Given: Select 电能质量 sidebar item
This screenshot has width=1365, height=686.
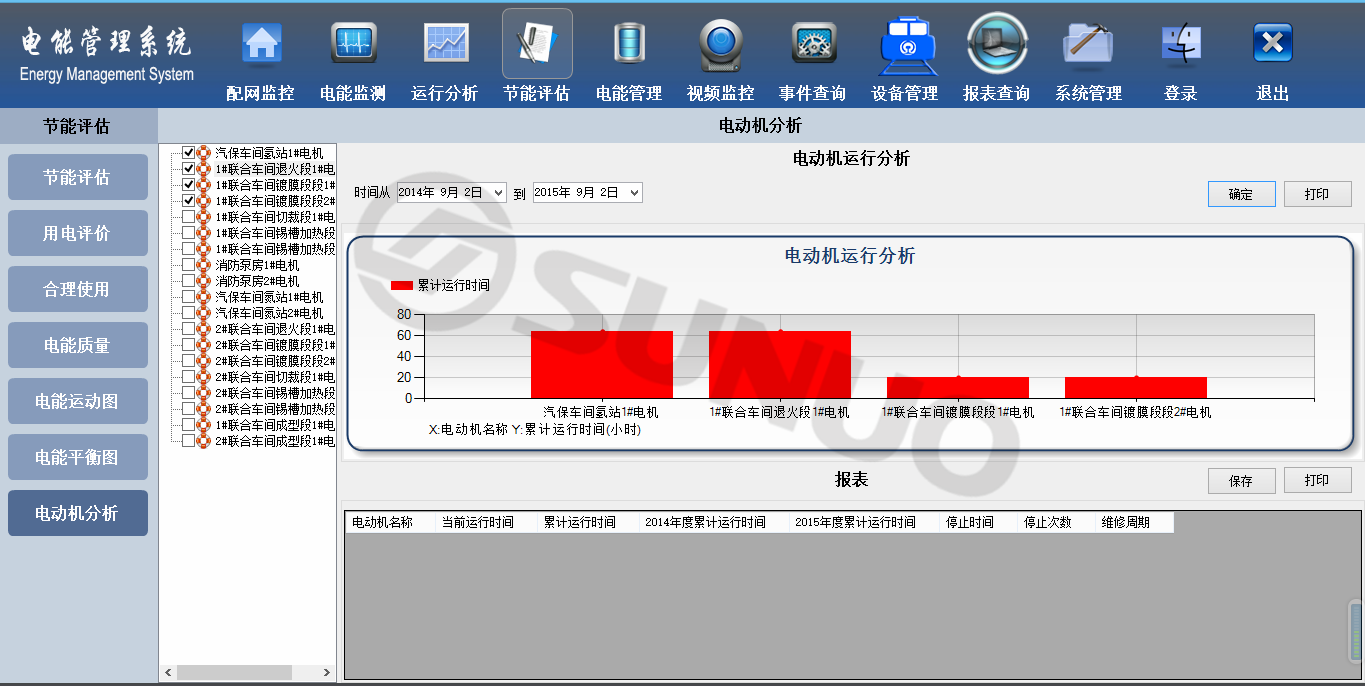Looking at the screenshot, I should tap(77, 345).
